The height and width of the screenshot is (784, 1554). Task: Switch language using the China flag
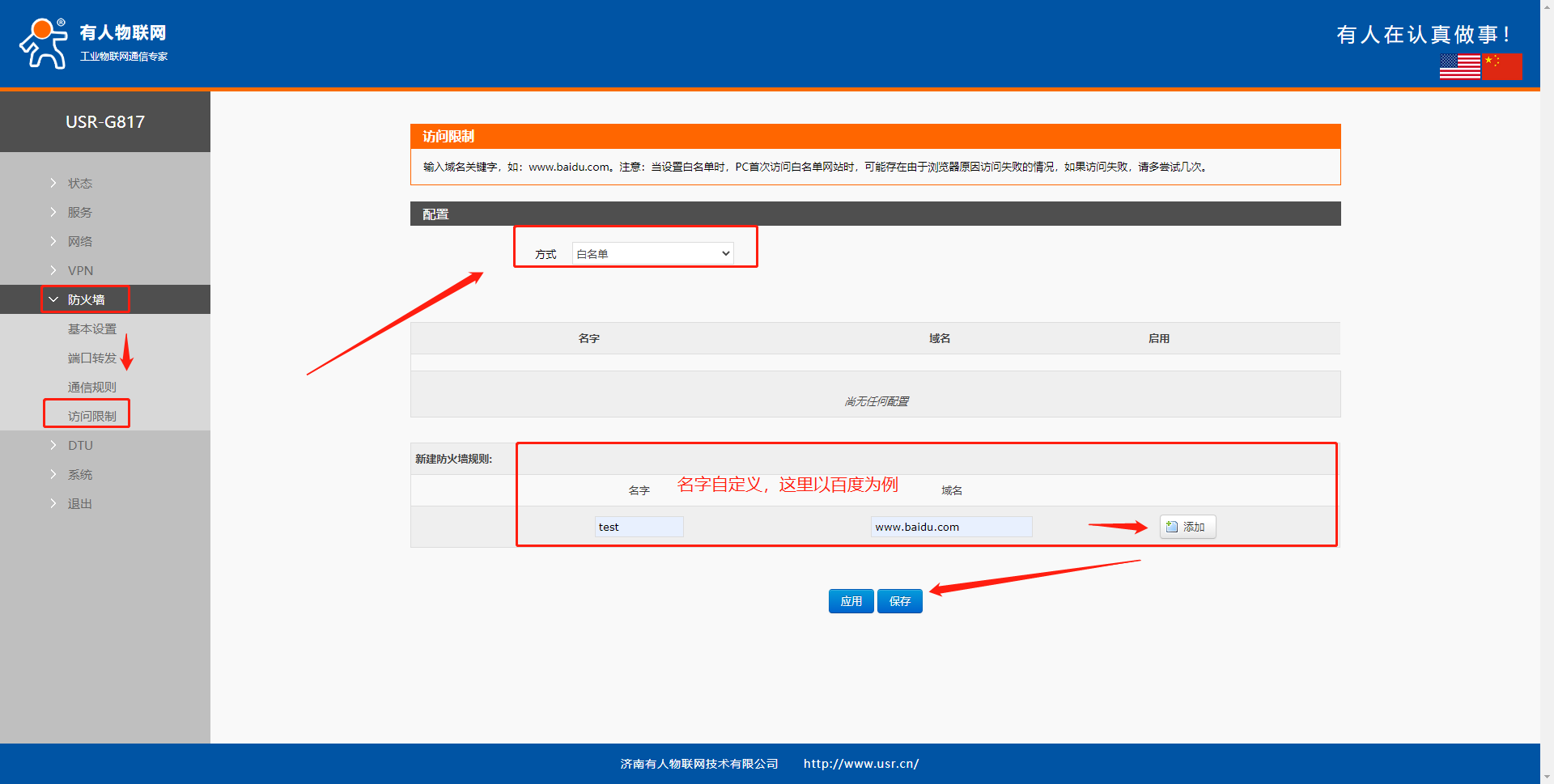pos(1501,66)
